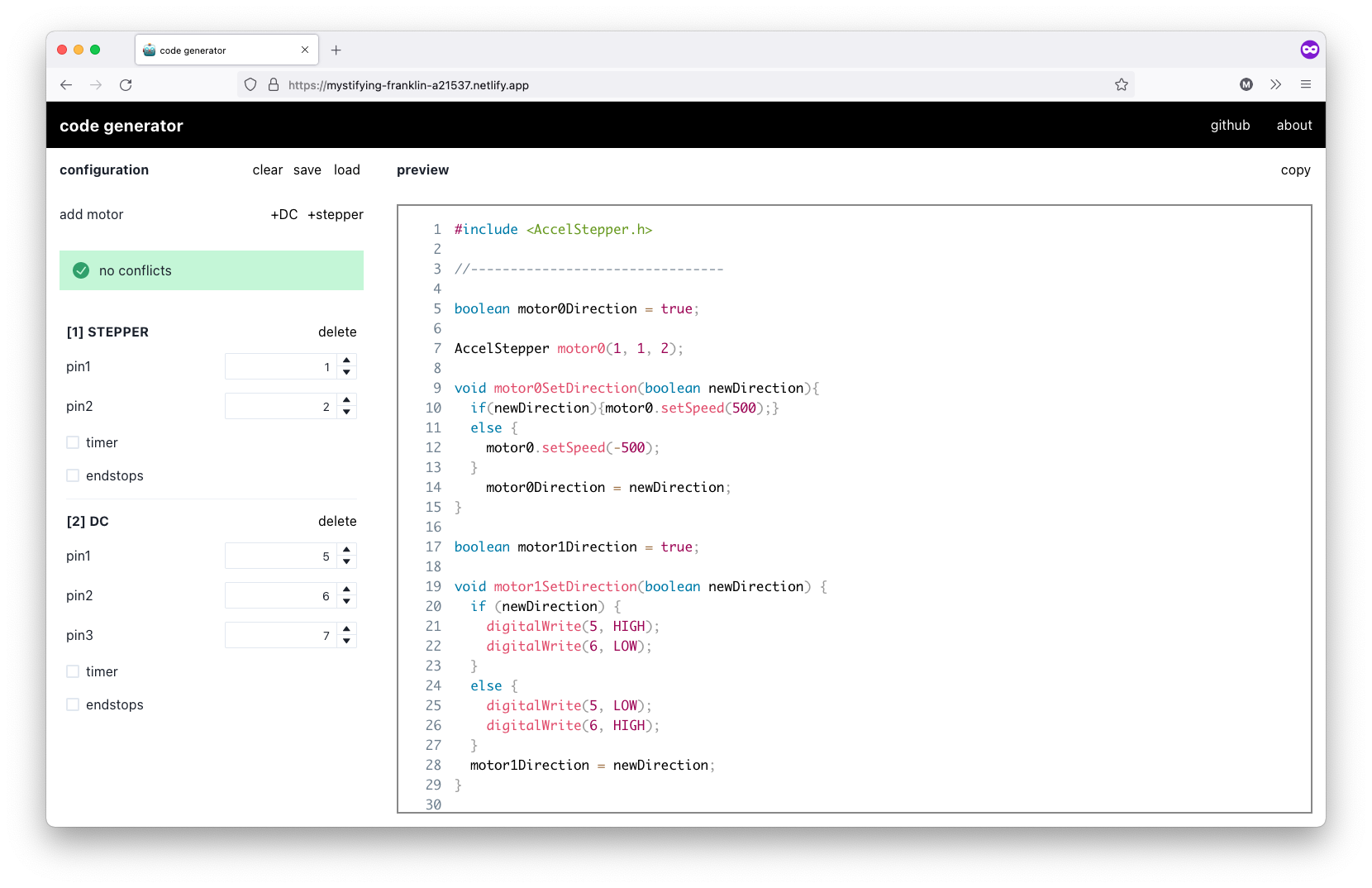Screen dimensions: 1372x888
Task: Click the STEPPER pin2 input field
Action: 281,406
